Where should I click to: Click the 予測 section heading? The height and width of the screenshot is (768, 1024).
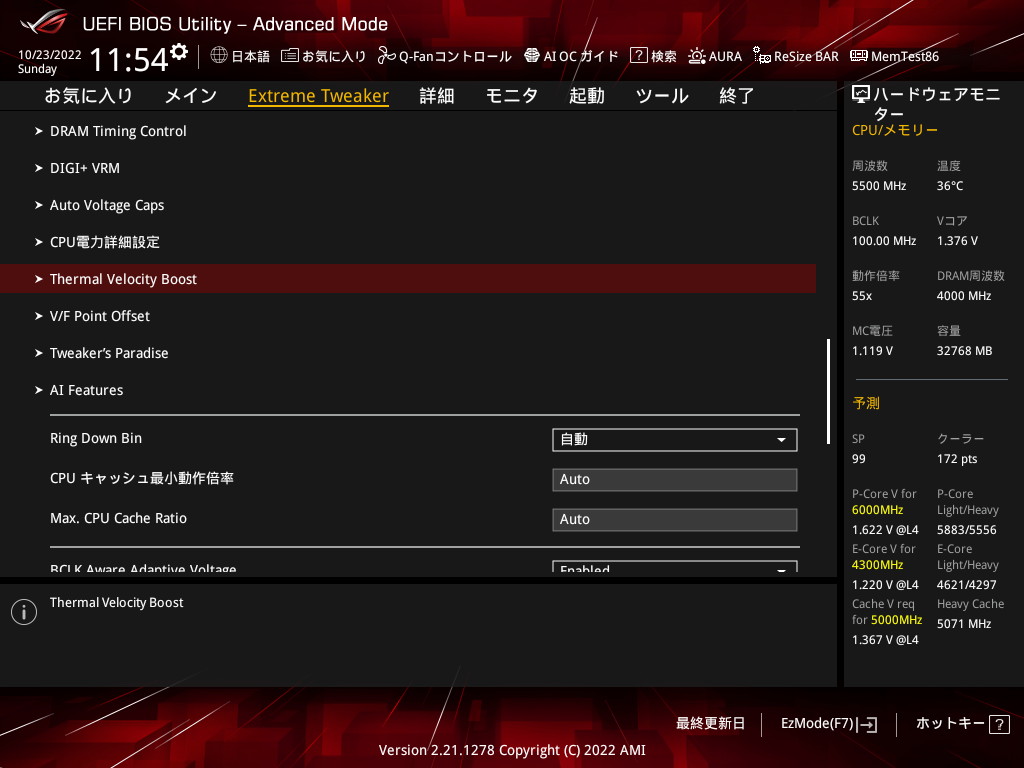point(866,403)
